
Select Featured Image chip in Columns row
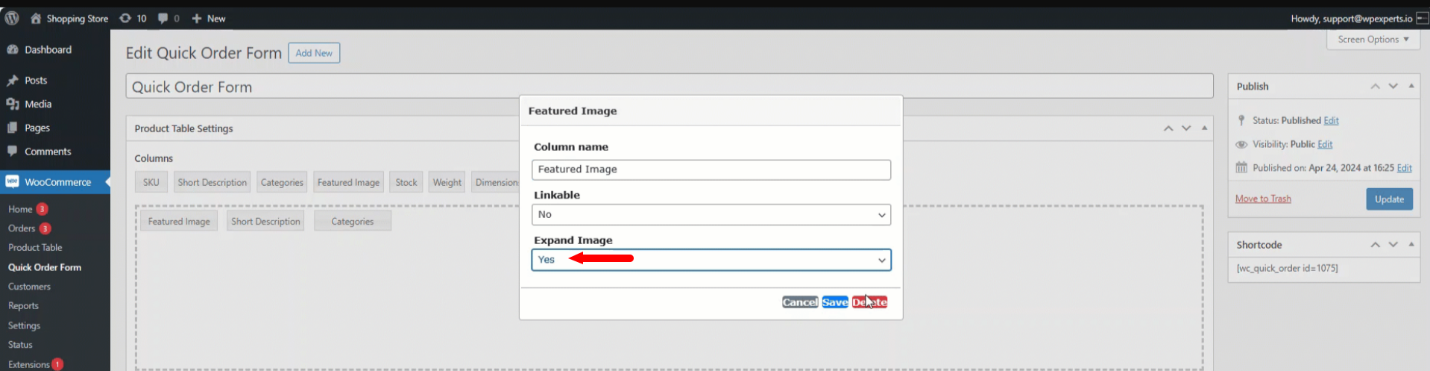[348, 182]
